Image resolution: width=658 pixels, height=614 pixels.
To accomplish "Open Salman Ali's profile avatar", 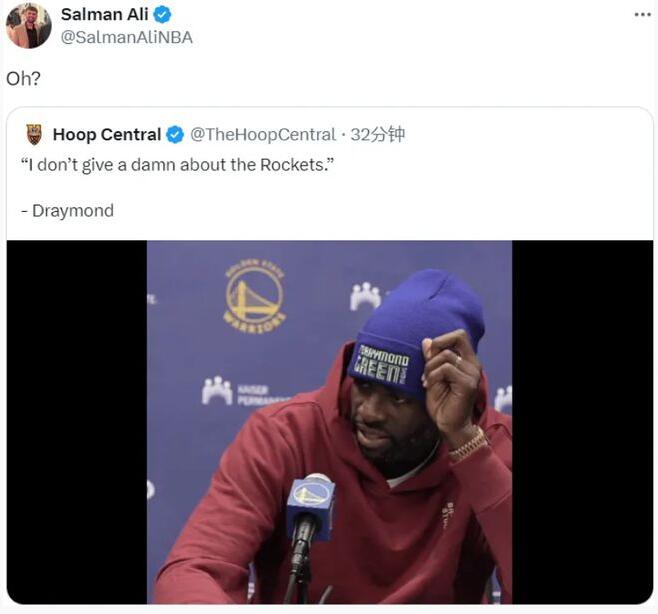I will 28,25.
